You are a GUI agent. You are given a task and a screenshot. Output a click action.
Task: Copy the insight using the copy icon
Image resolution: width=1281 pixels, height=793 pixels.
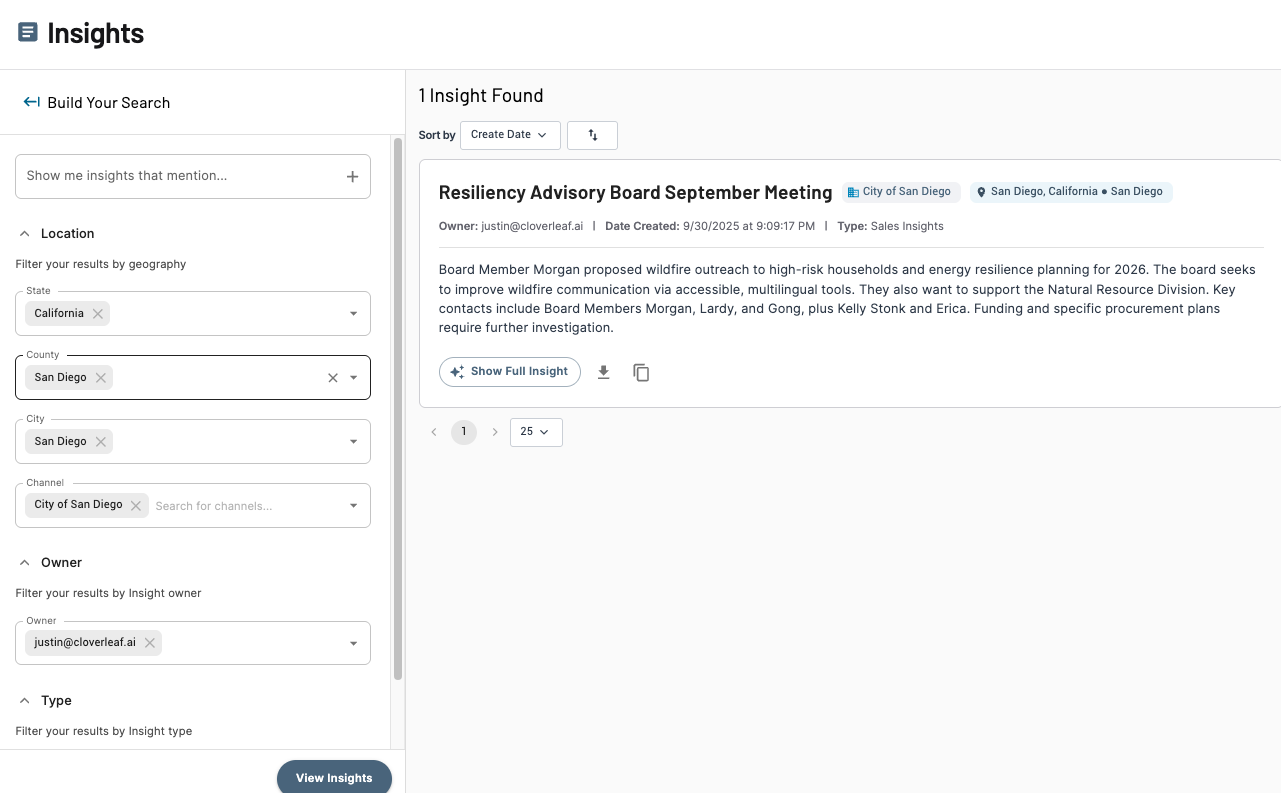pyautogui.click(x=641, y=372)
